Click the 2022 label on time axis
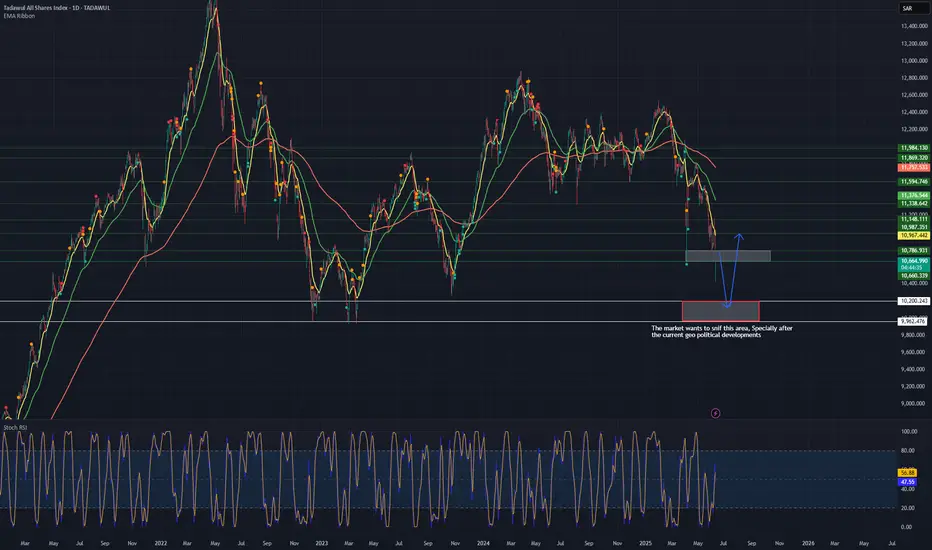The height and width of the screenshot is (550, 932). coord(160,543)
